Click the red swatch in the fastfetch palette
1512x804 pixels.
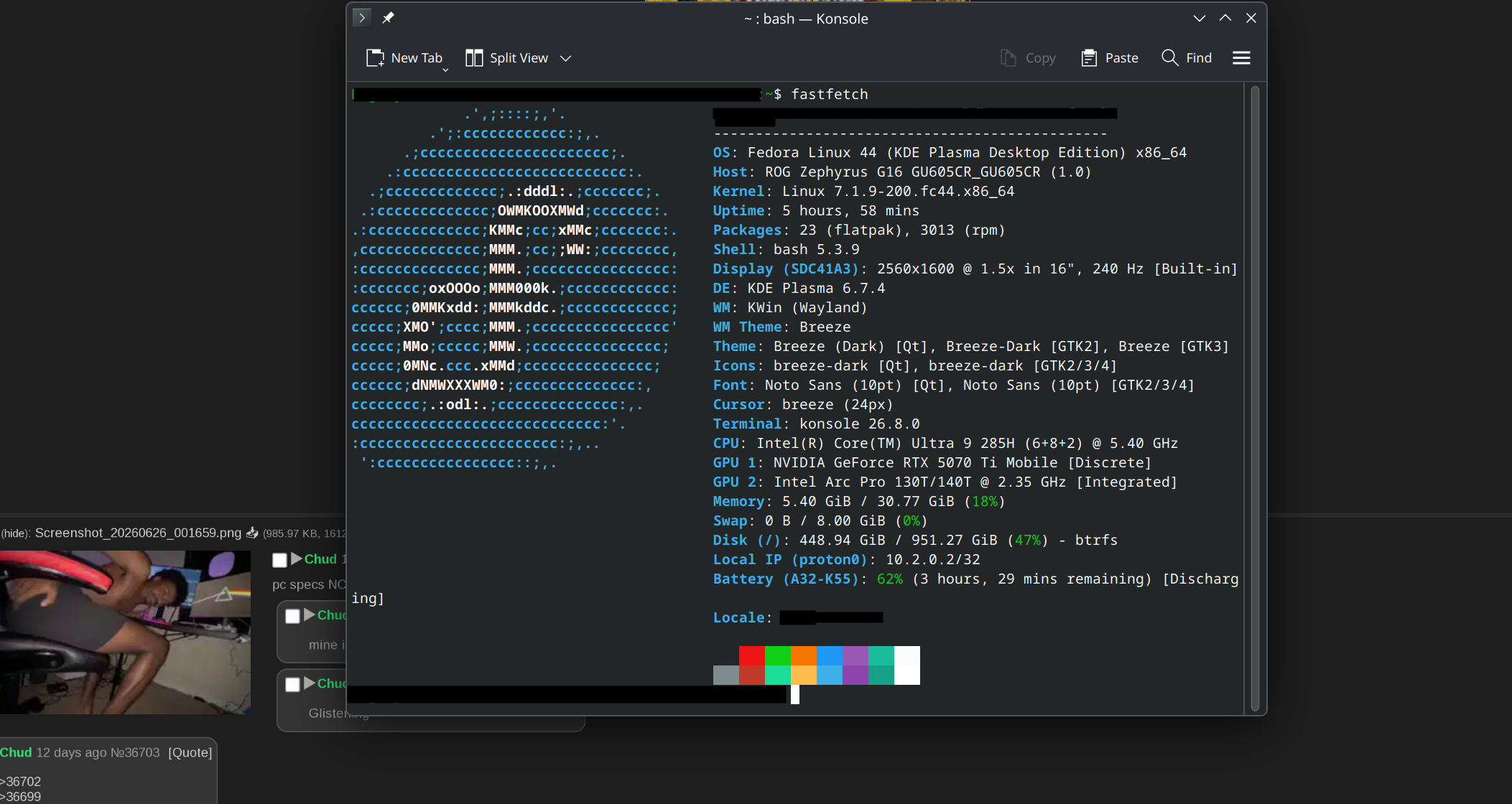(x=752, y=655)
